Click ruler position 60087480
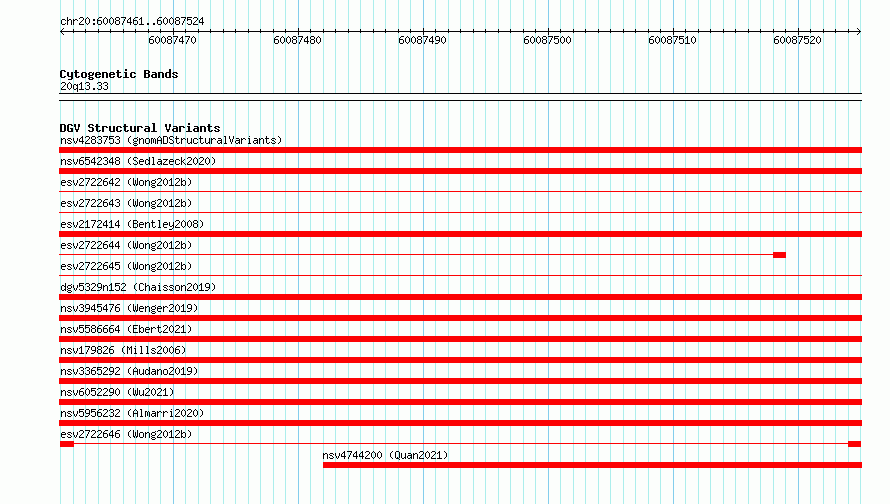Screen dimensions: 890x504 (x=297, y=40)
